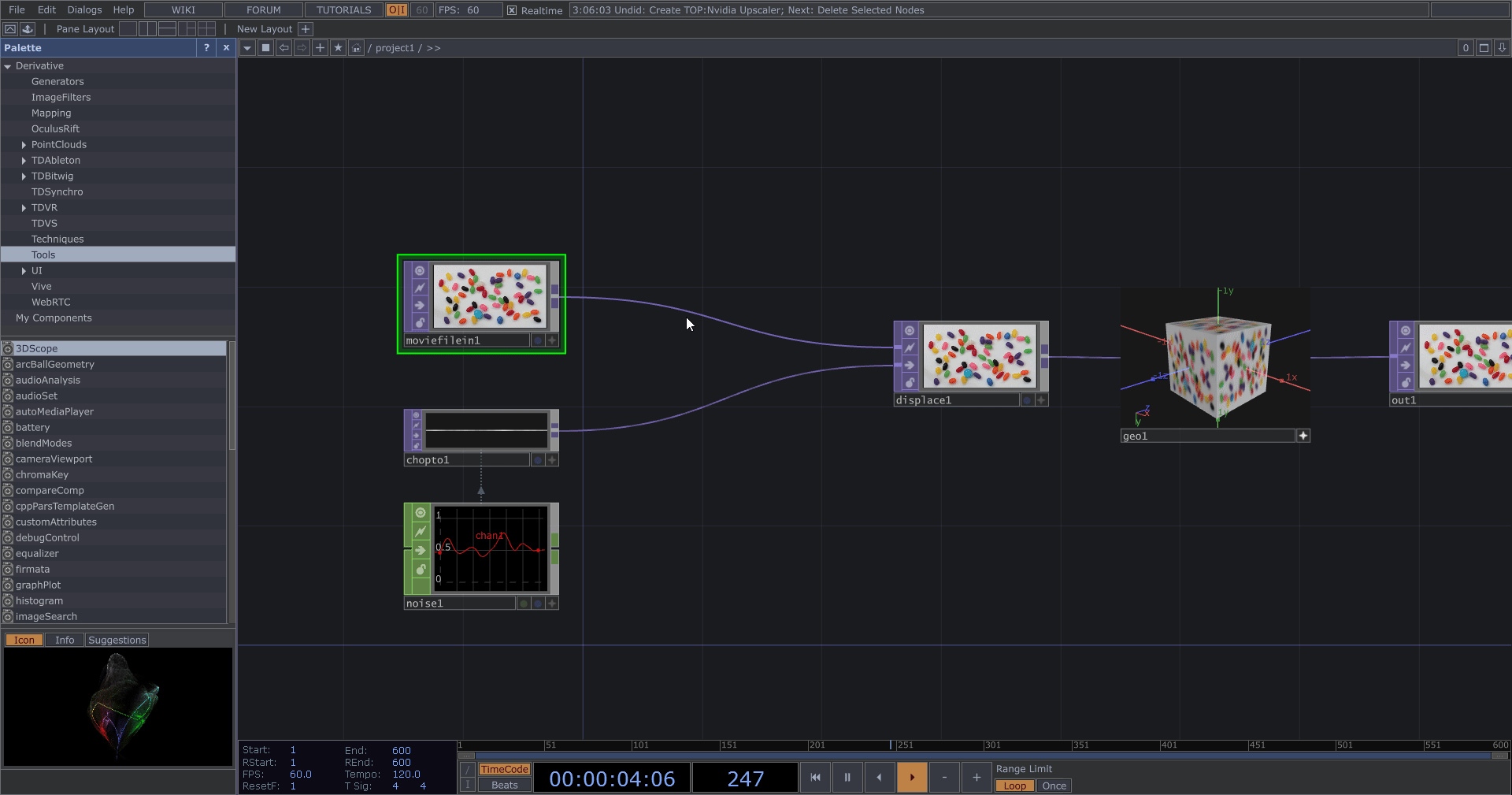The height and width of the screenshot is (795, 1512).
Task: Expand the PointClouds palette folder
Action: 24,145
